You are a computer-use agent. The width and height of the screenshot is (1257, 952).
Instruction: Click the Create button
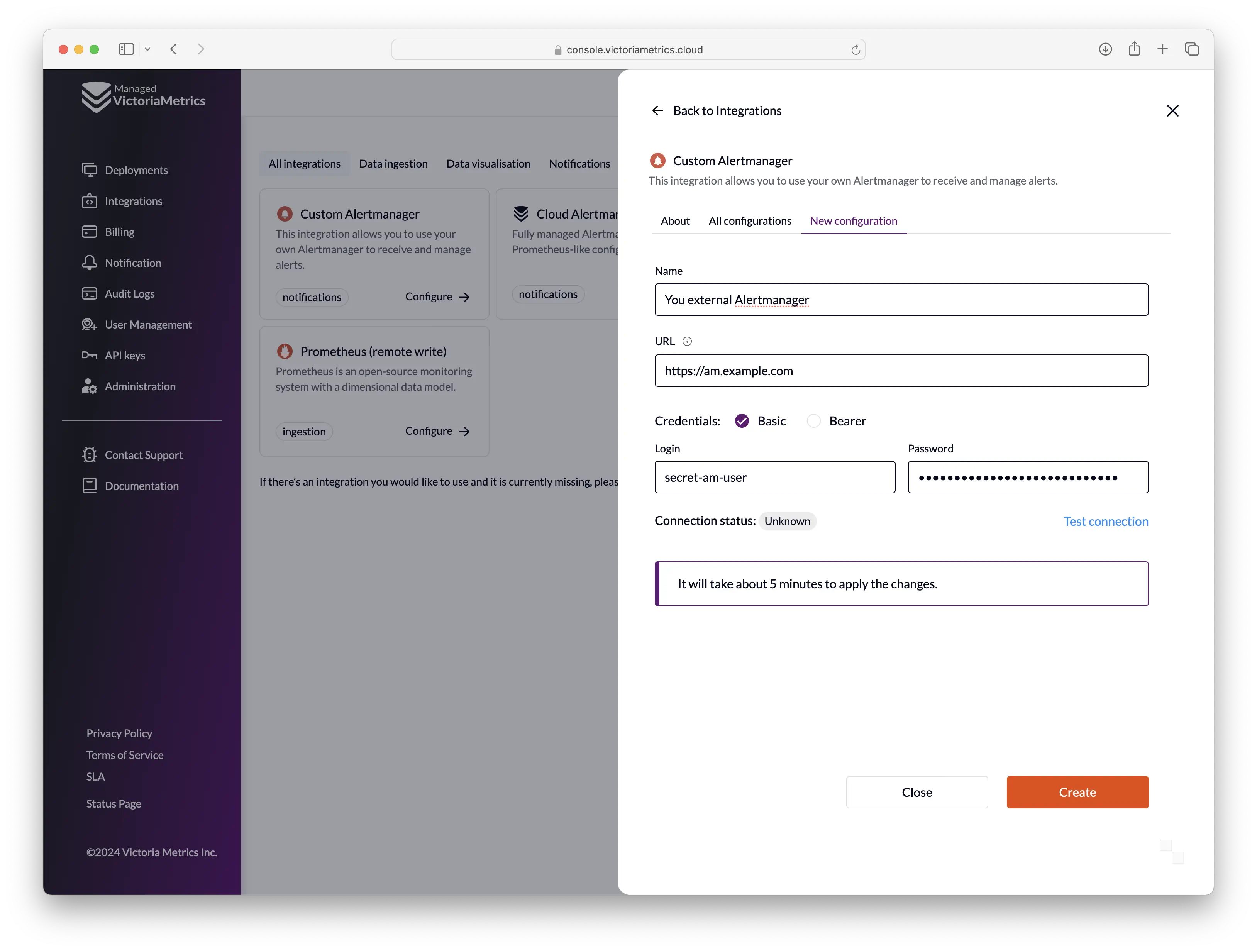pyautogui.click(x=1077, y=791)
